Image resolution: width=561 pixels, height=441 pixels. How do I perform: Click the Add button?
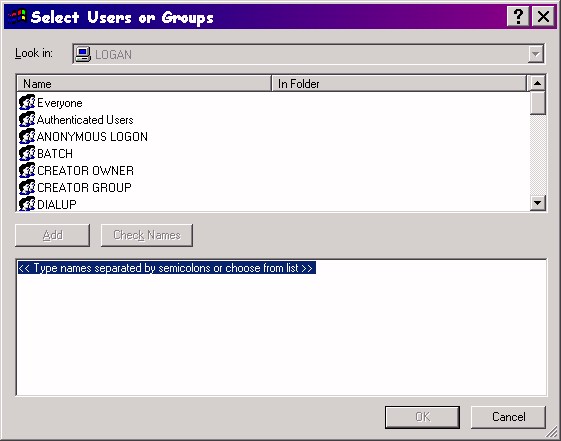pyautogui.click(x=53, y=235)
